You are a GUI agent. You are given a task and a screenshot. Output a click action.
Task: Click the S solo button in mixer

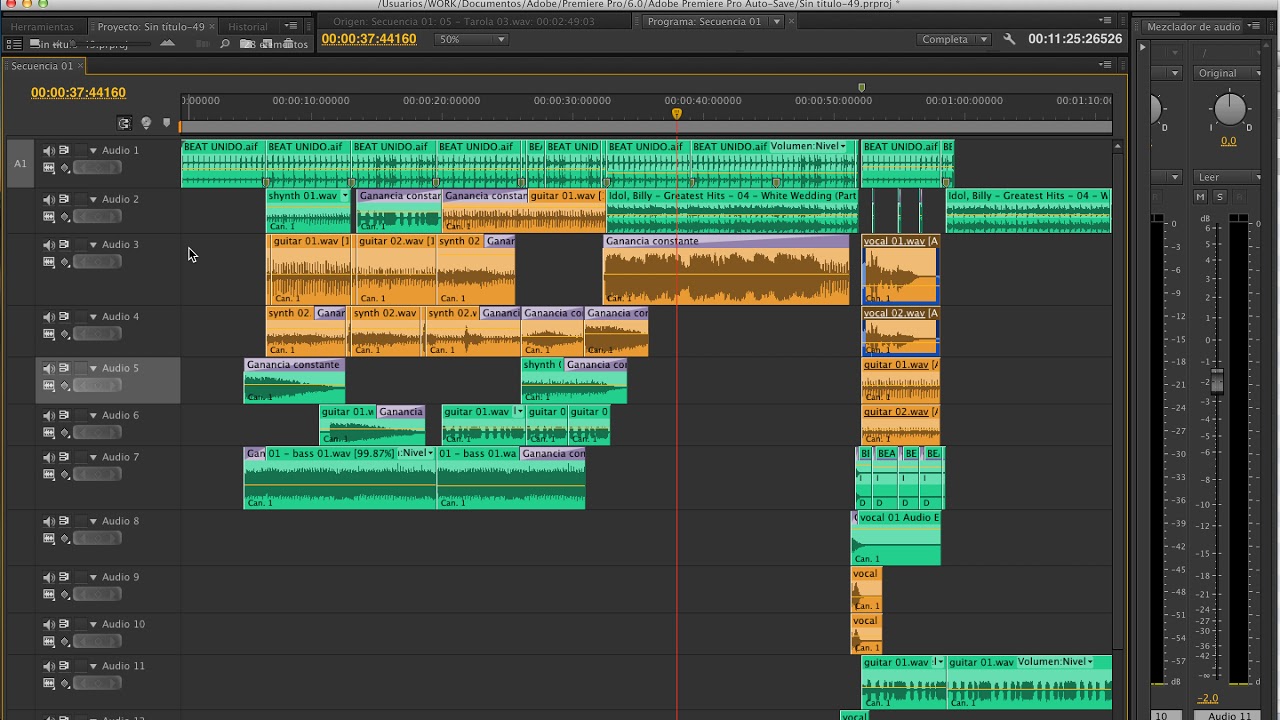tap(1220, 197)
